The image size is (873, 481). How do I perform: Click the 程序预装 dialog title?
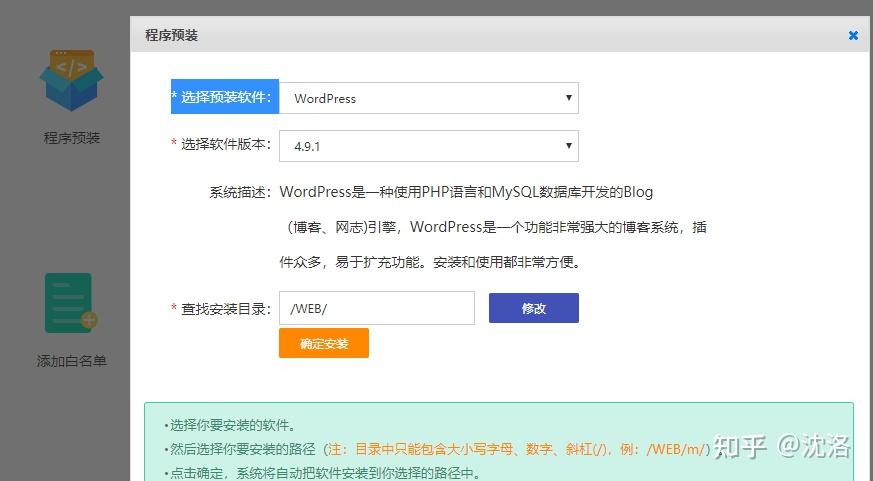click(x=171, y=35)
